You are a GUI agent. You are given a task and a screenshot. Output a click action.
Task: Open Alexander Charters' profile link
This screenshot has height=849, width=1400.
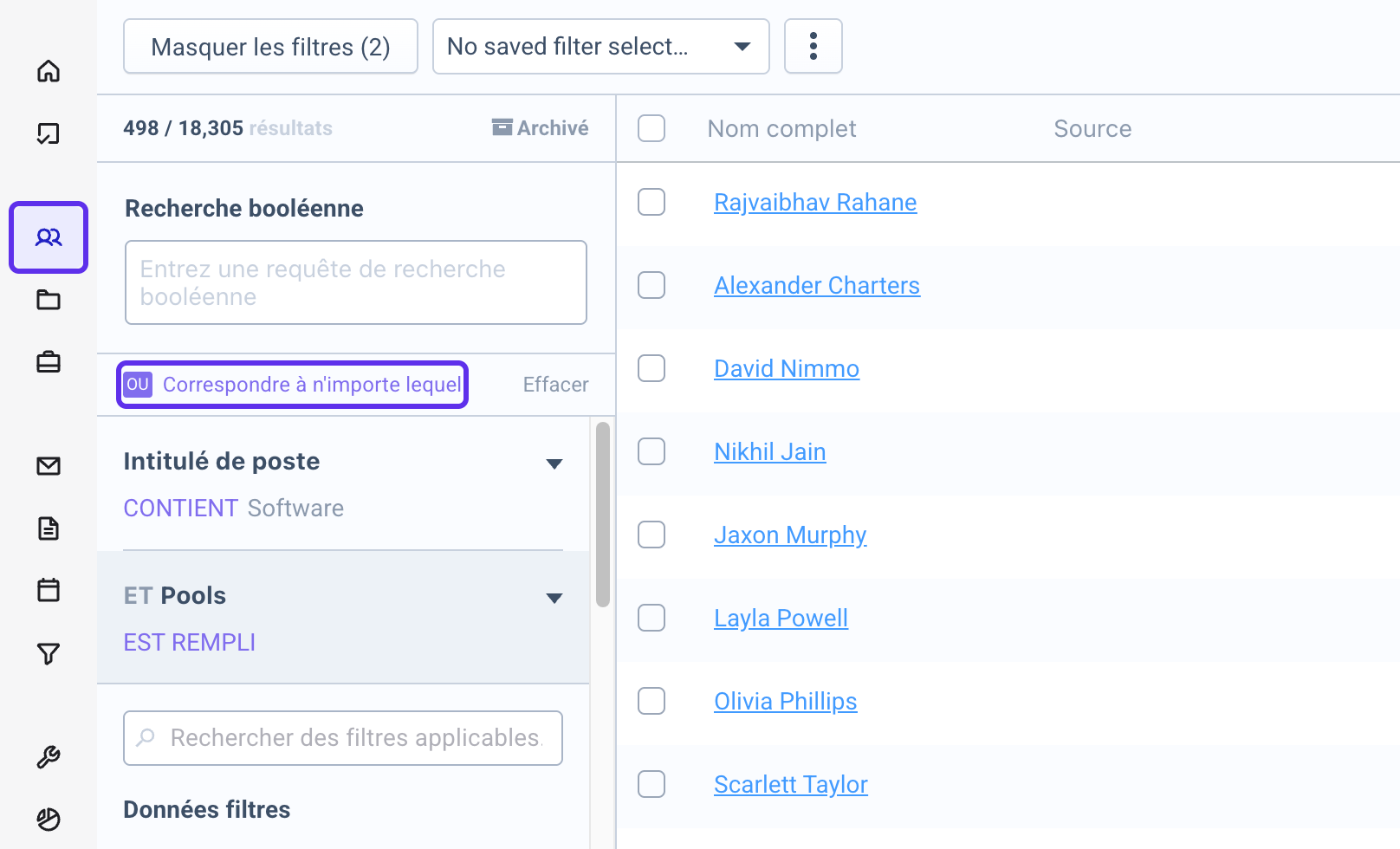[x=817, y=285]
